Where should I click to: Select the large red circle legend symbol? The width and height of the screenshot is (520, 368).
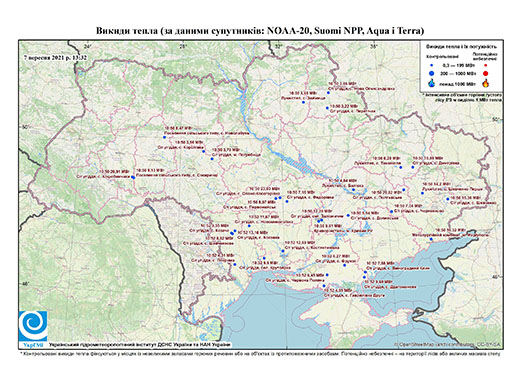[486, 74]
